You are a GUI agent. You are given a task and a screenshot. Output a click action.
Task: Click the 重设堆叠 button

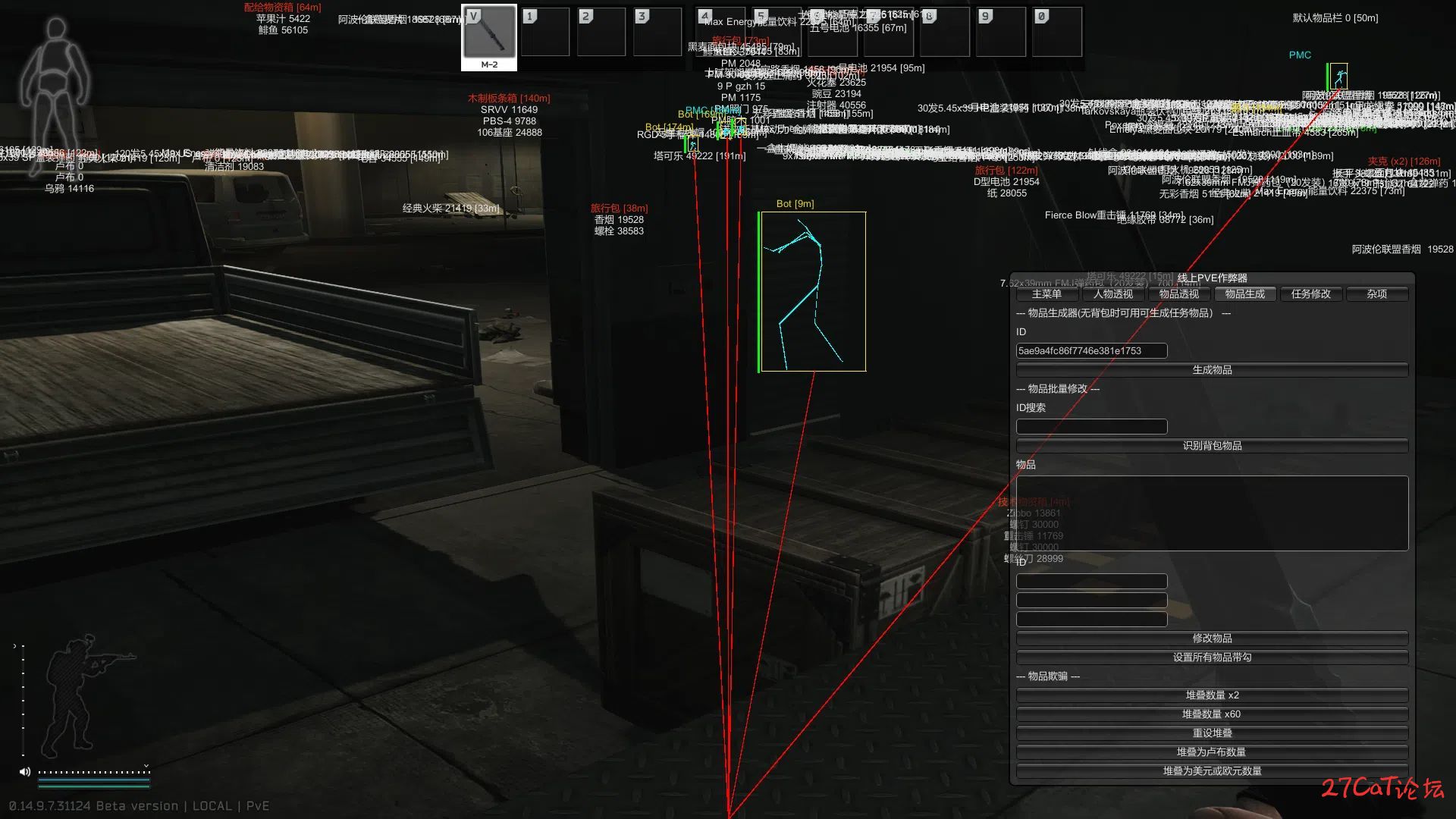(1212, 733)
